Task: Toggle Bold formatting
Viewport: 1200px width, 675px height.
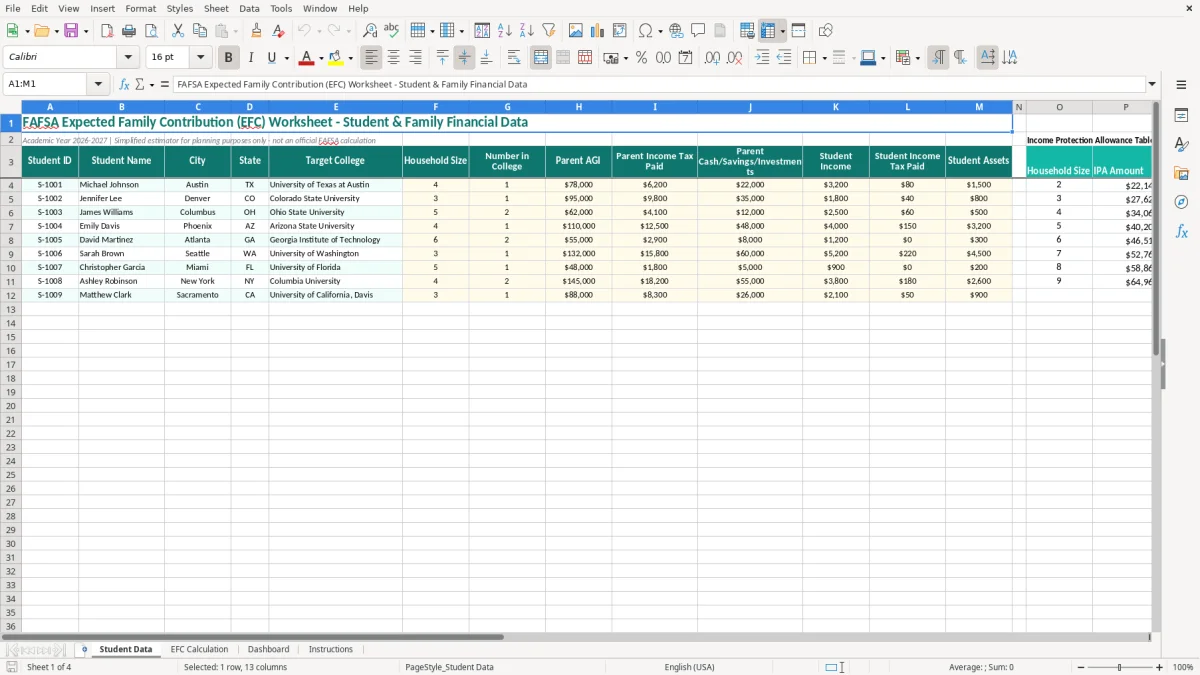Action: click(x=228, y=58)
